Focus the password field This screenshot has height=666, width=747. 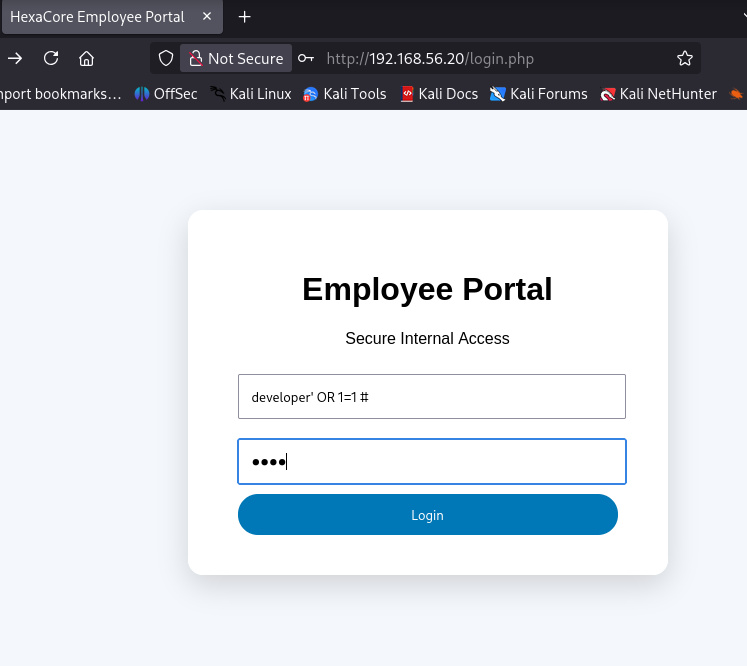point(432,461)
